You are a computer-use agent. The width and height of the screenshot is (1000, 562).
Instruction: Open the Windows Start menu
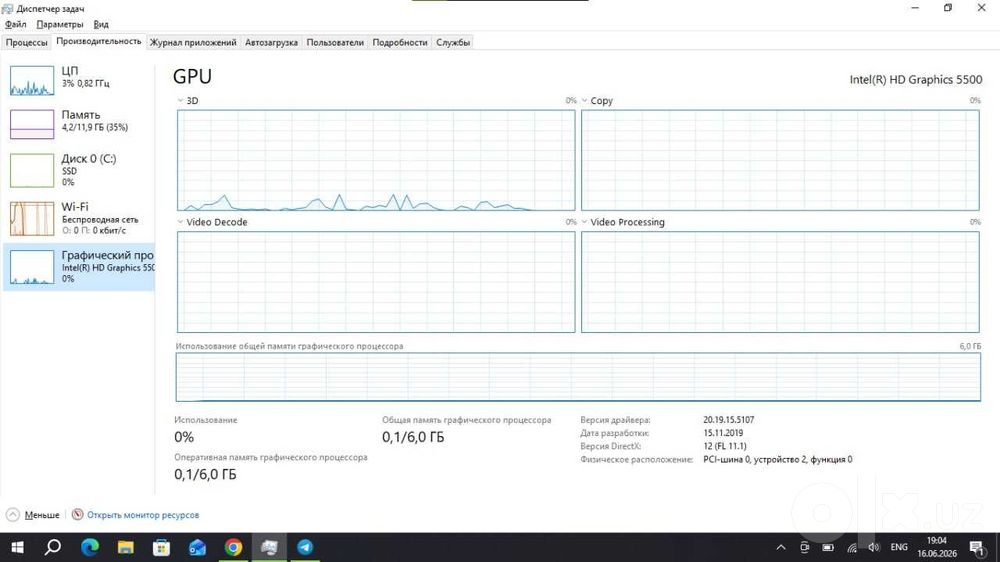coord(17,547)
